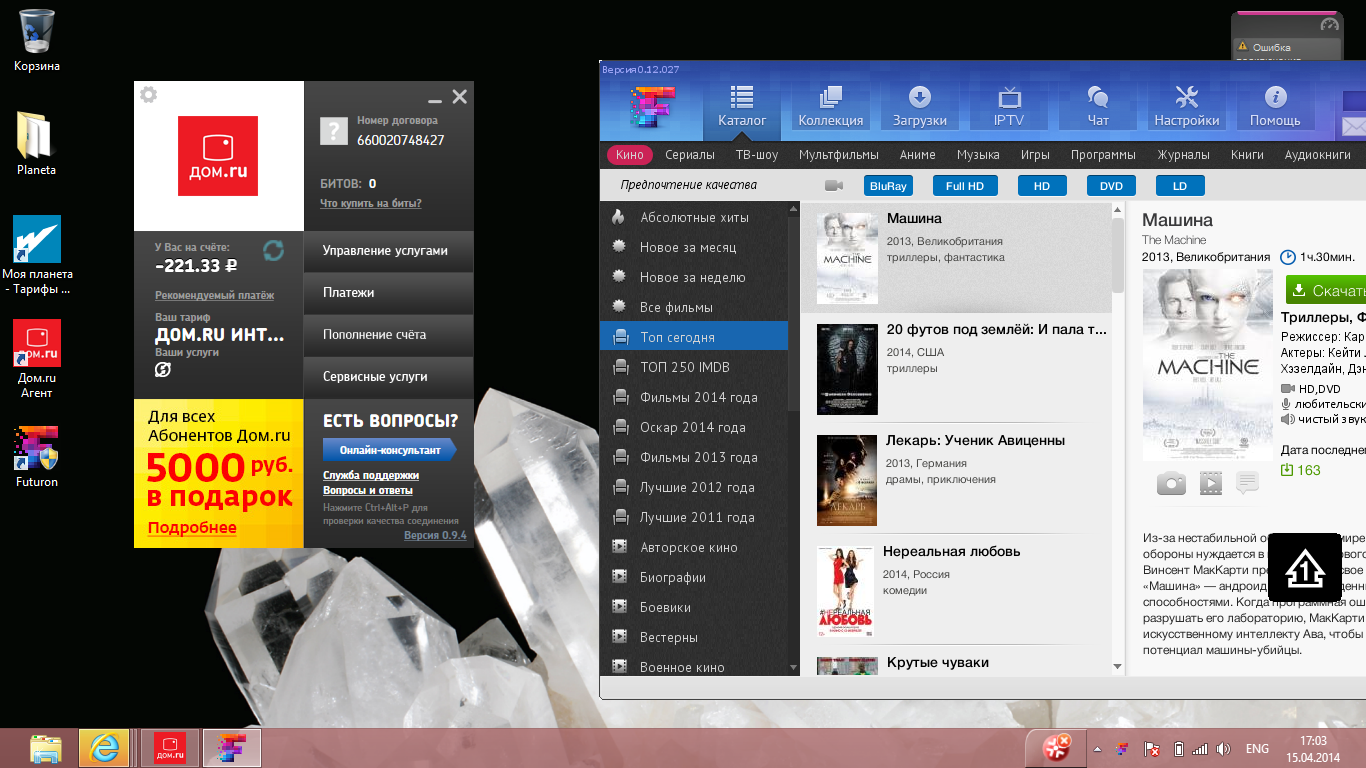The width and height of the screenshot is (1366, 768).
Task: Select the Planeta folder on the desktop
Action: (x=37, y=143)
